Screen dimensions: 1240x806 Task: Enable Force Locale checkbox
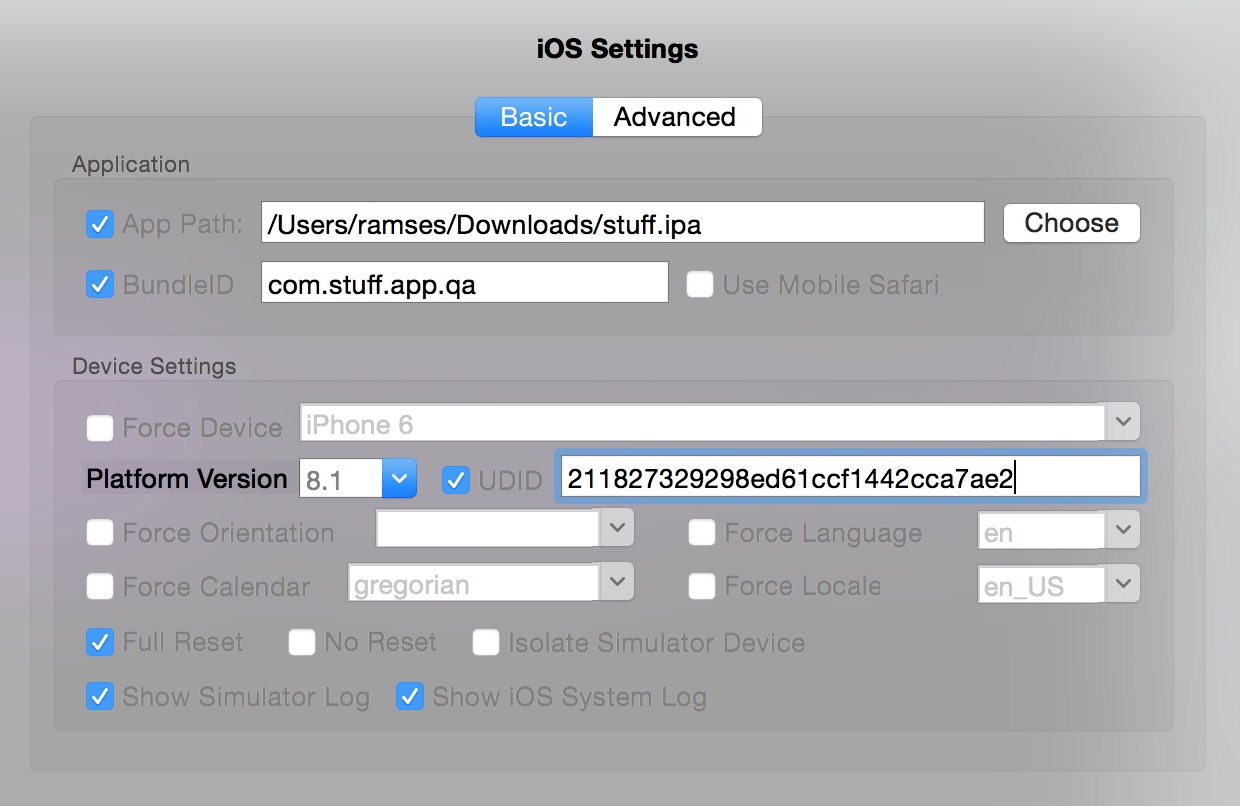point(702,585)
